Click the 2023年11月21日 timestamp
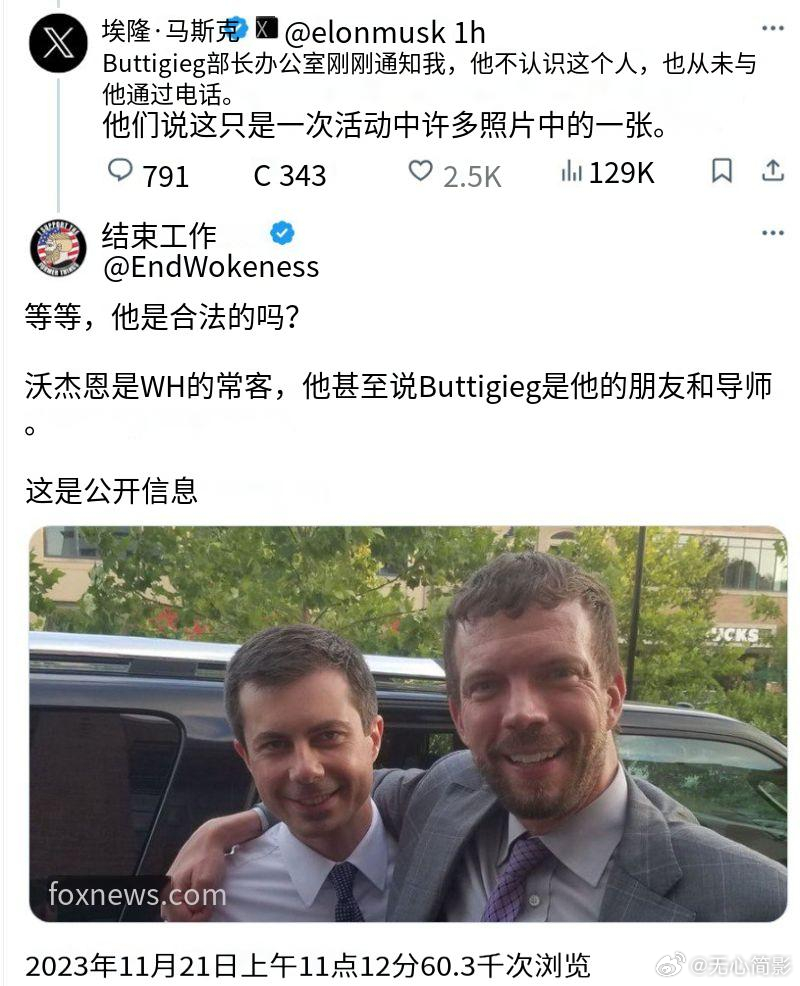 (131, 966)
